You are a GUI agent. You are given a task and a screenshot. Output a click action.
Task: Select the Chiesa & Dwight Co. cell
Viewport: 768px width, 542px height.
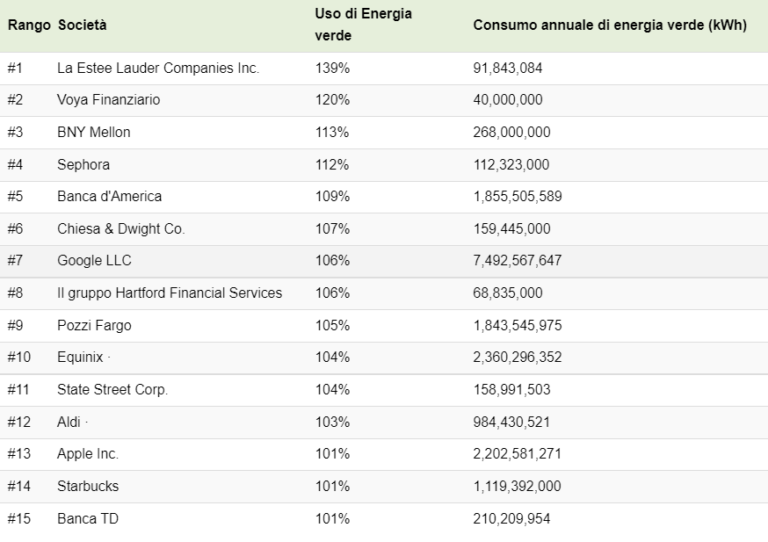tap(121, 229)
